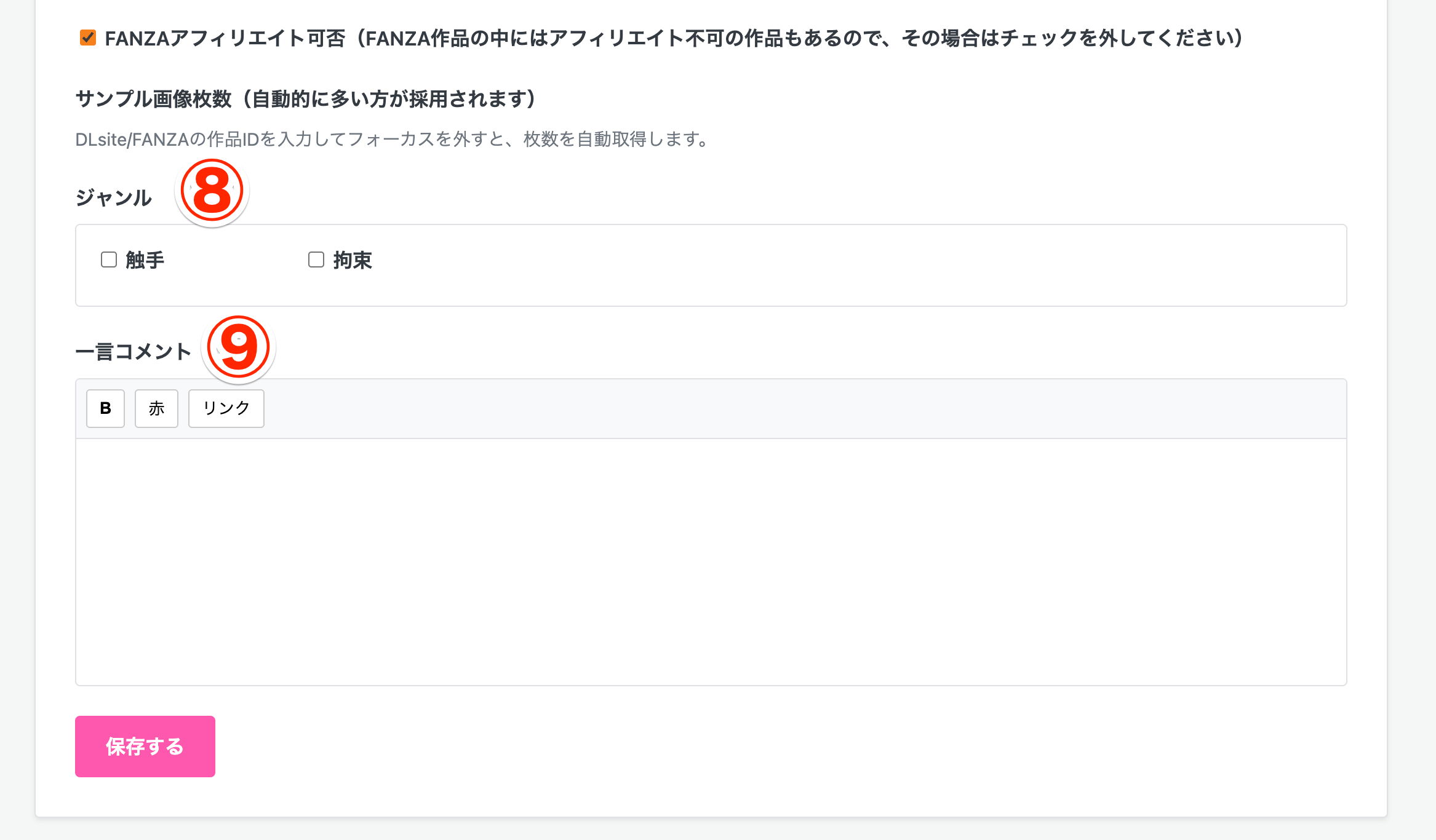Insert a link via the リンク button

pos(226,408)
